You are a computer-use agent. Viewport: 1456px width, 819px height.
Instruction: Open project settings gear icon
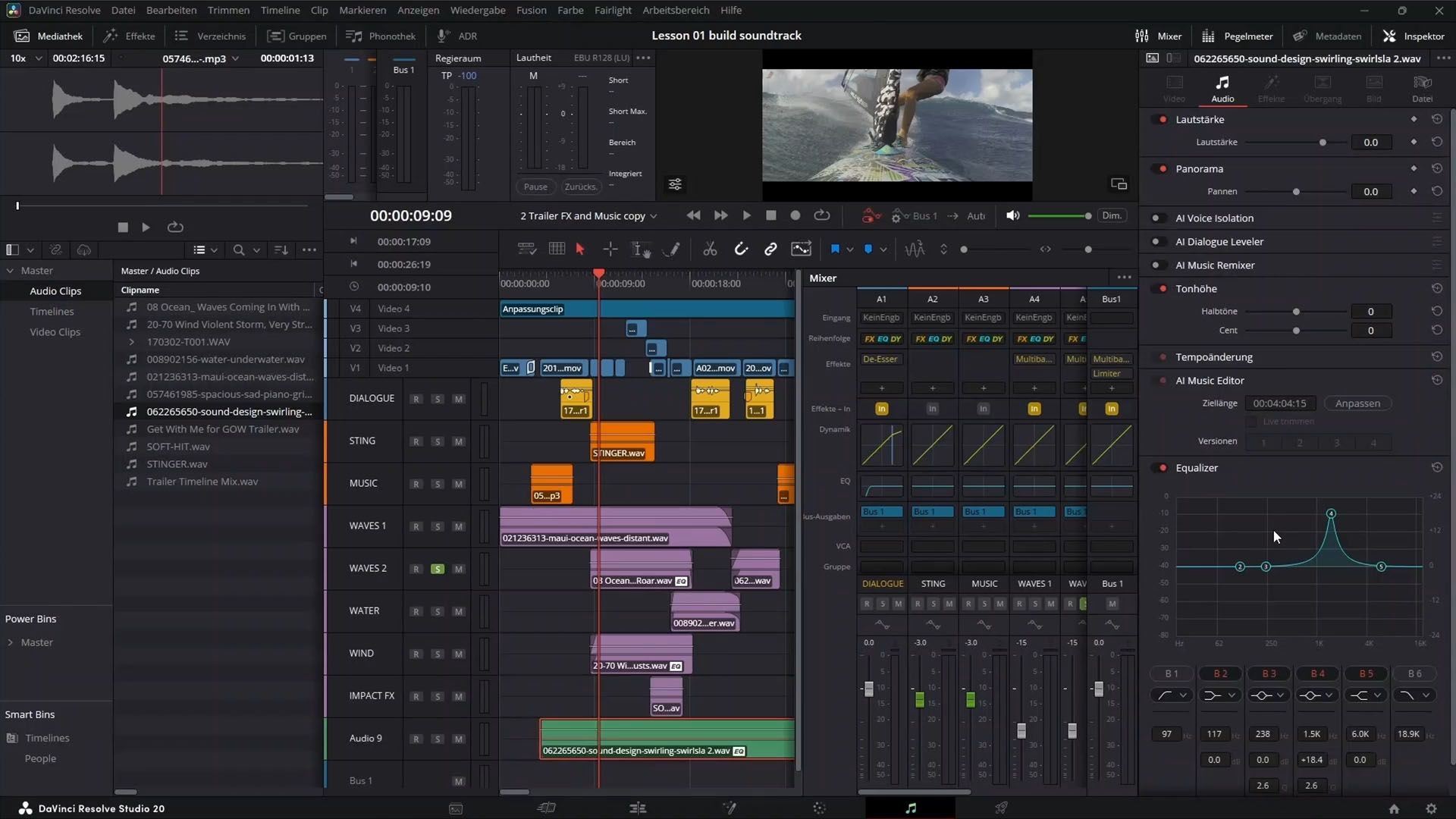[x=1431, y=808]
